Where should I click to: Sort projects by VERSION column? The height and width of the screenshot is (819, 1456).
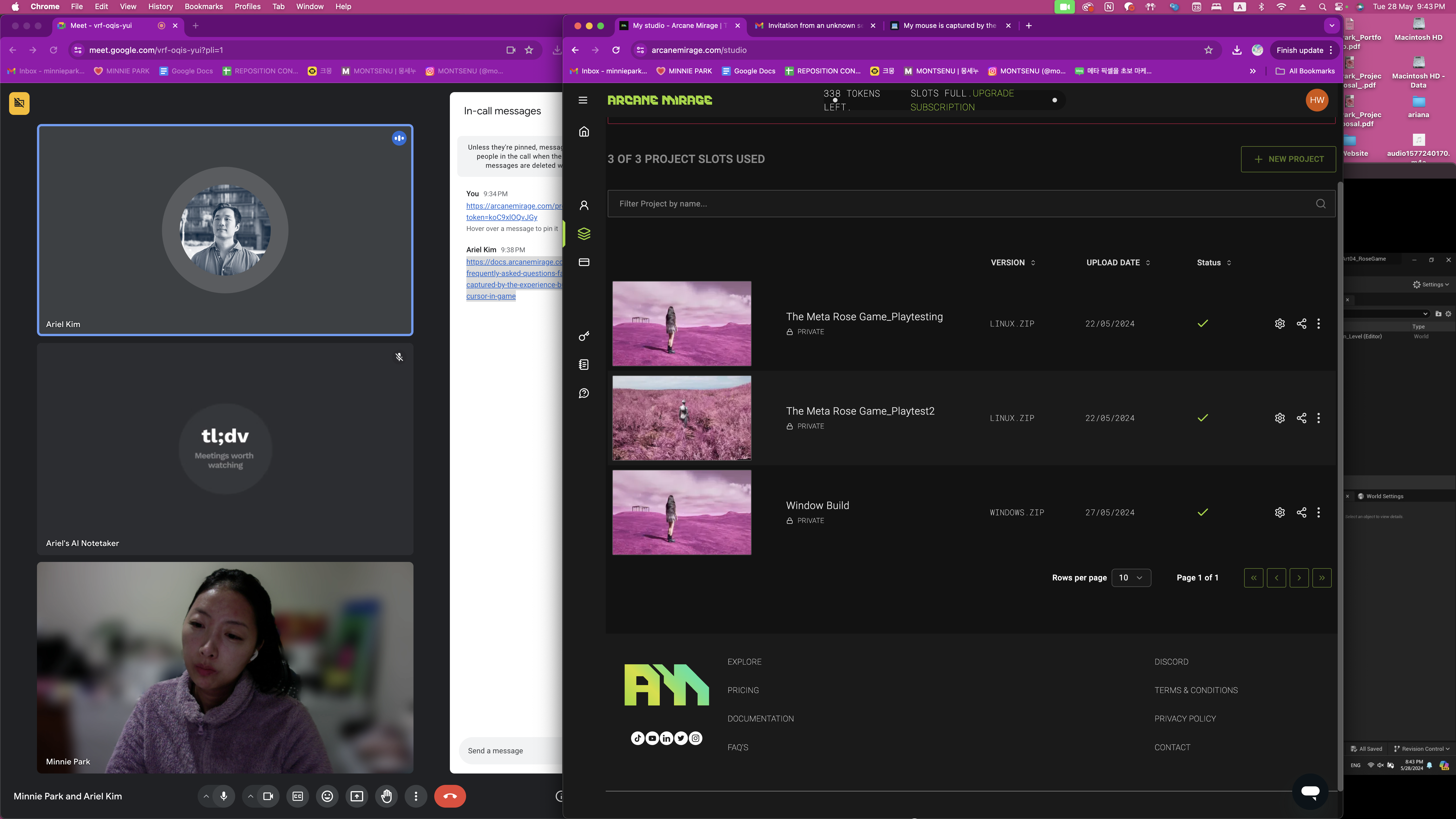coord(1013,262)
